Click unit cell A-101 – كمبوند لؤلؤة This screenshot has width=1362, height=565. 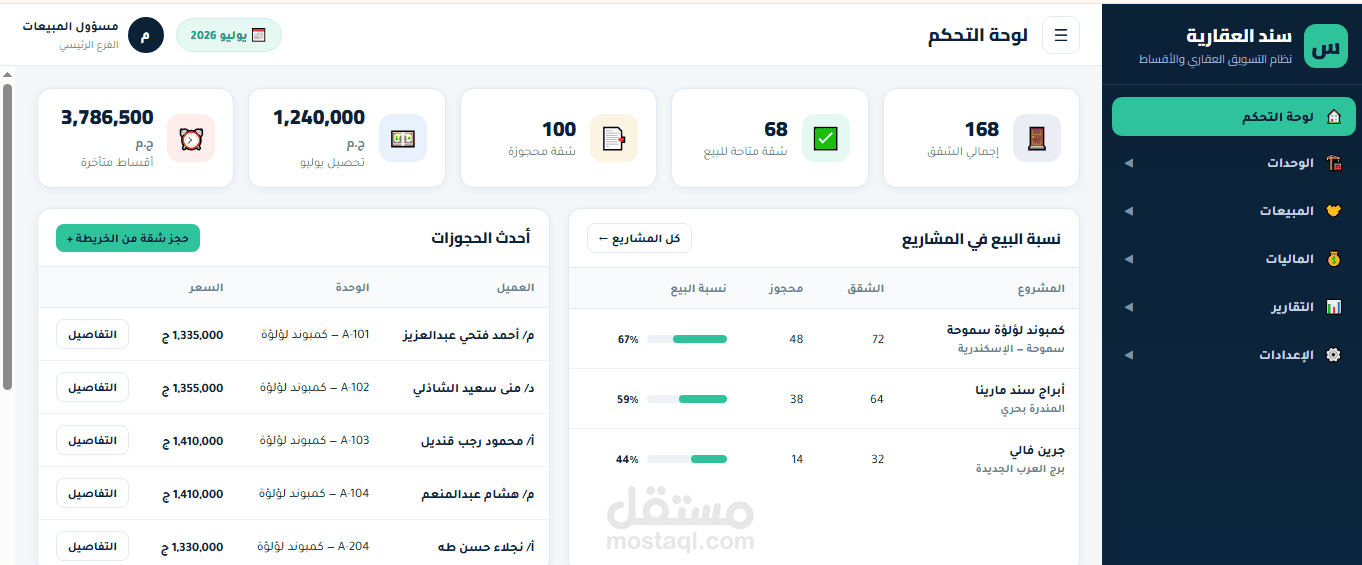pos(315,334)
